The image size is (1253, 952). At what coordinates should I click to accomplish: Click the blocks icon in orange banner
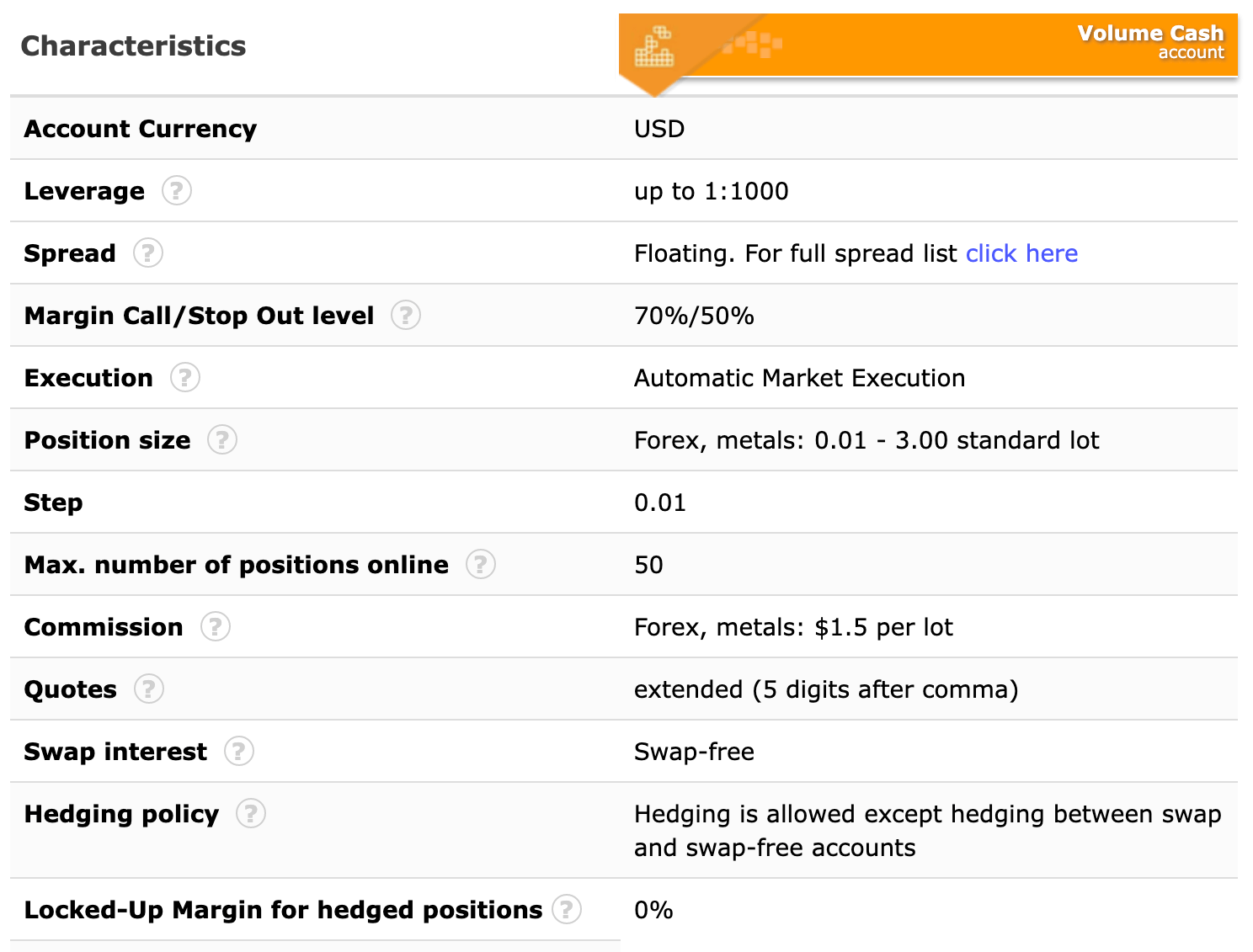654,47
